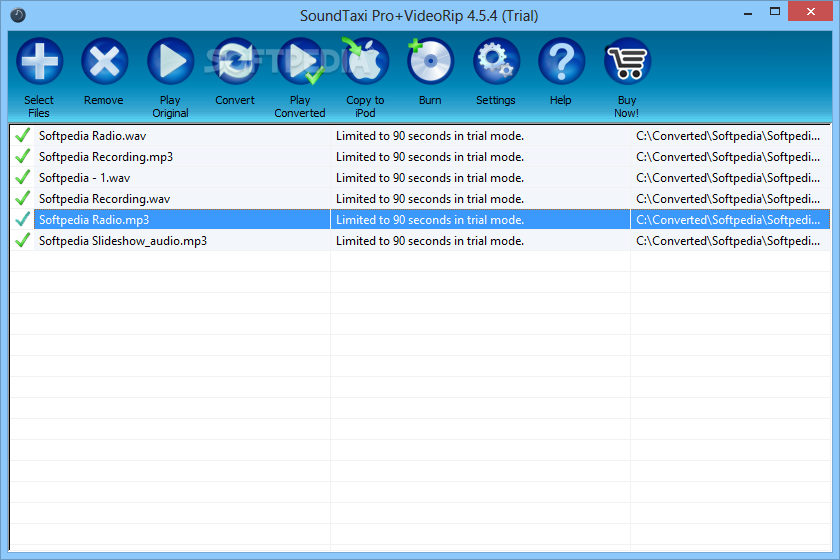Click output path of Softpedia Recording.wav row

pyautogui.click(x=728, y=199)
